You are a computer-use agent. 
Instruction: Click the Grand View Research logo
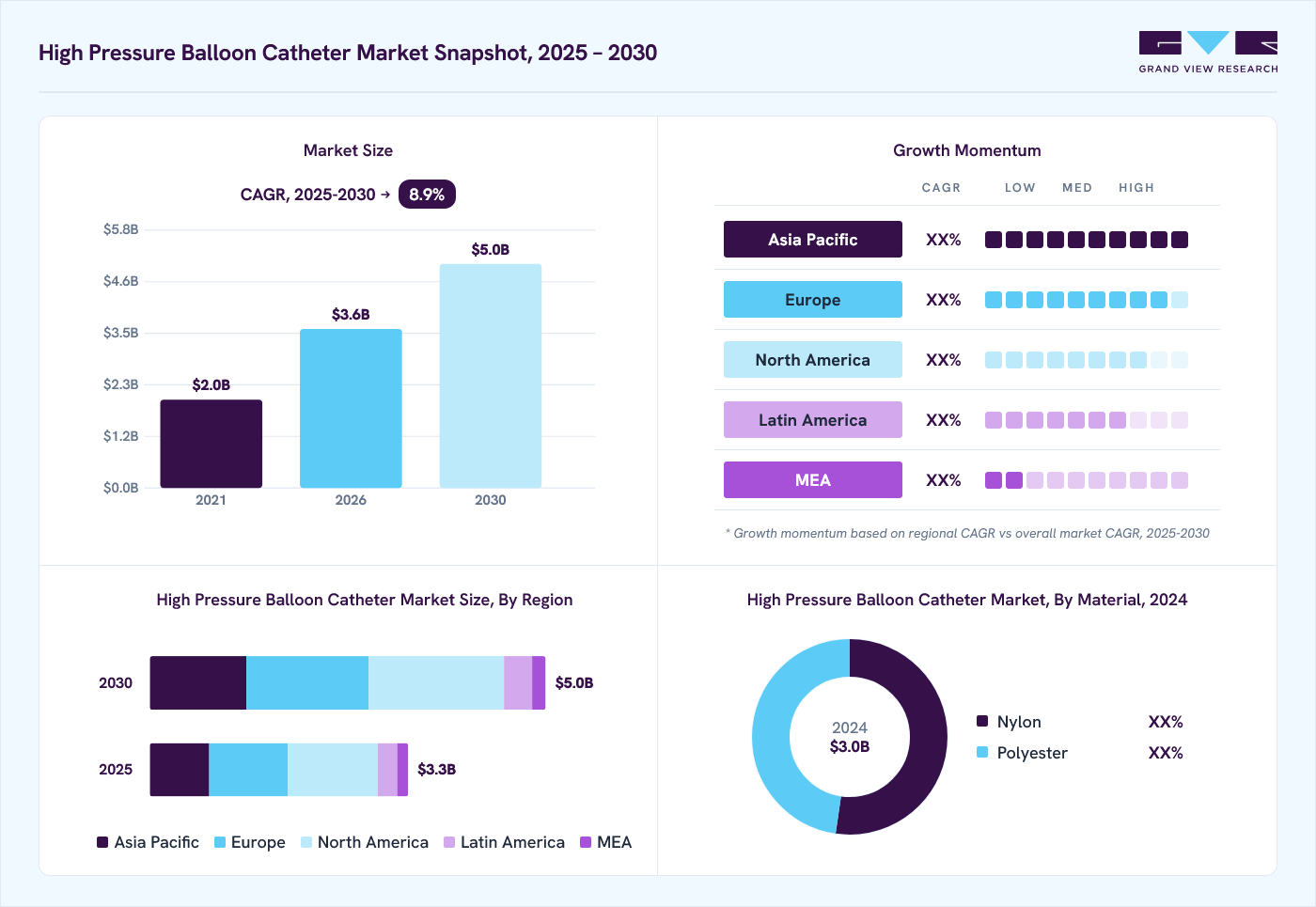click(1208, 53)
